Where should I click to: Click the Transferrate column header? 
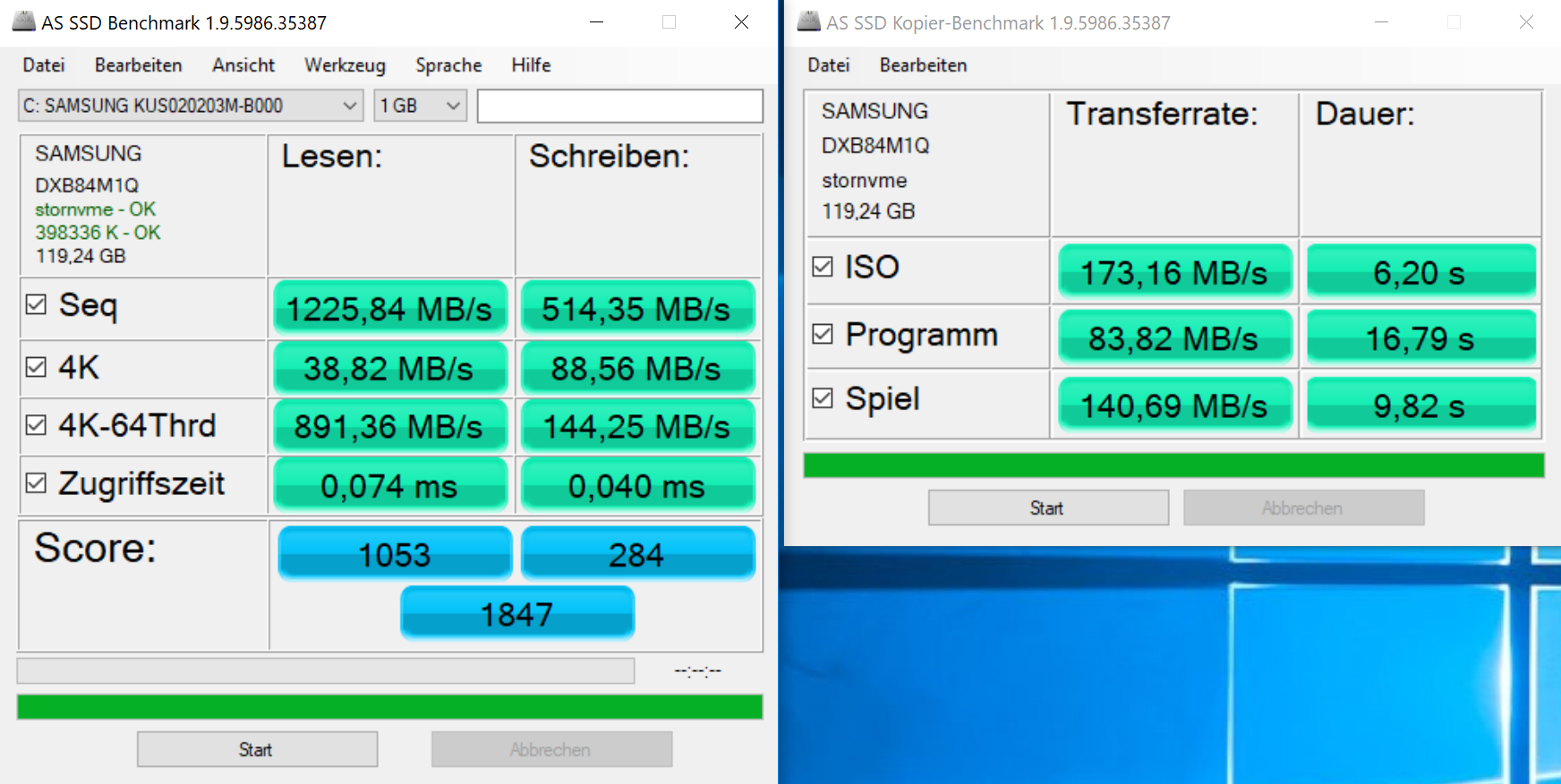(1163, 114)
